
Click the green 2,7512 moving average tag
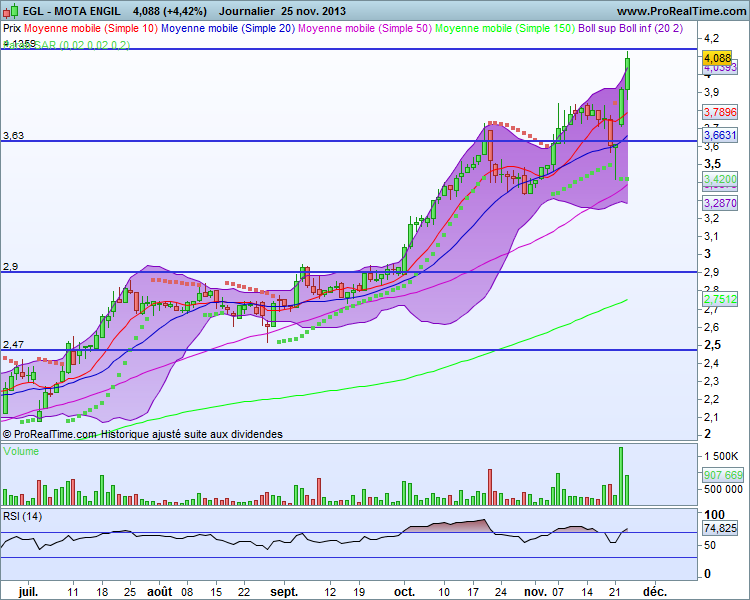720,299
